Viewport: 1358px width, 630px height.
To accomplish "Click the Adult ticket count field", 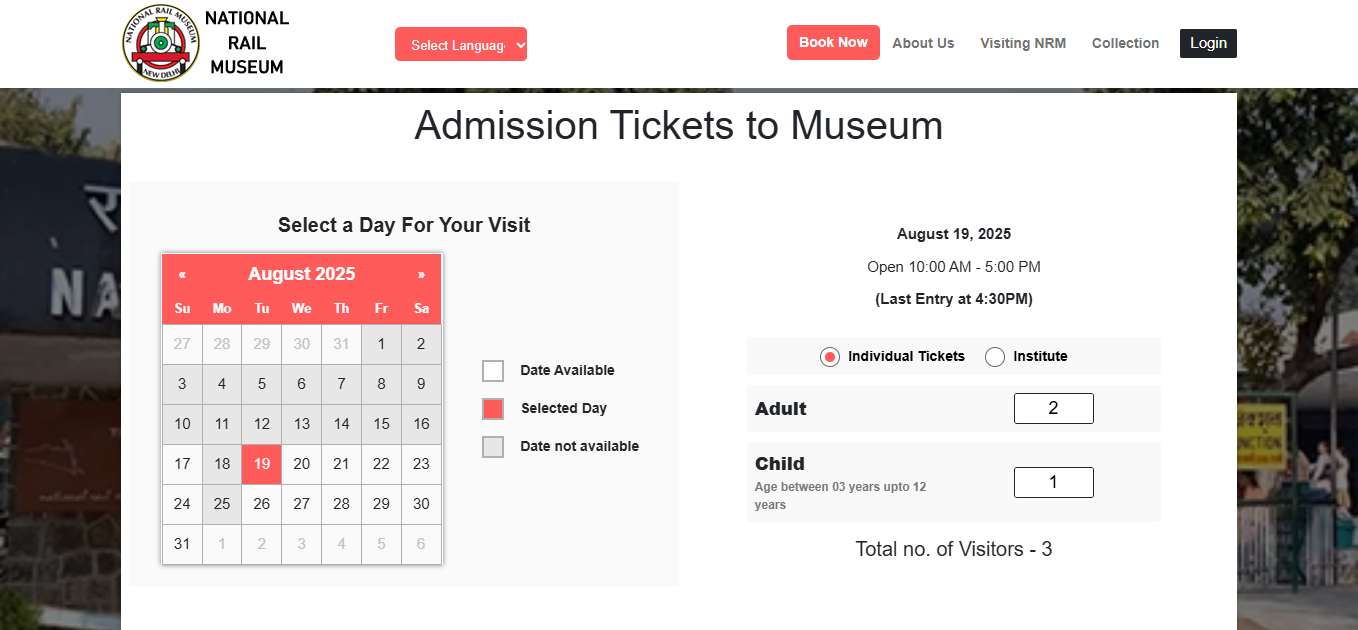I will point(1053,408).
